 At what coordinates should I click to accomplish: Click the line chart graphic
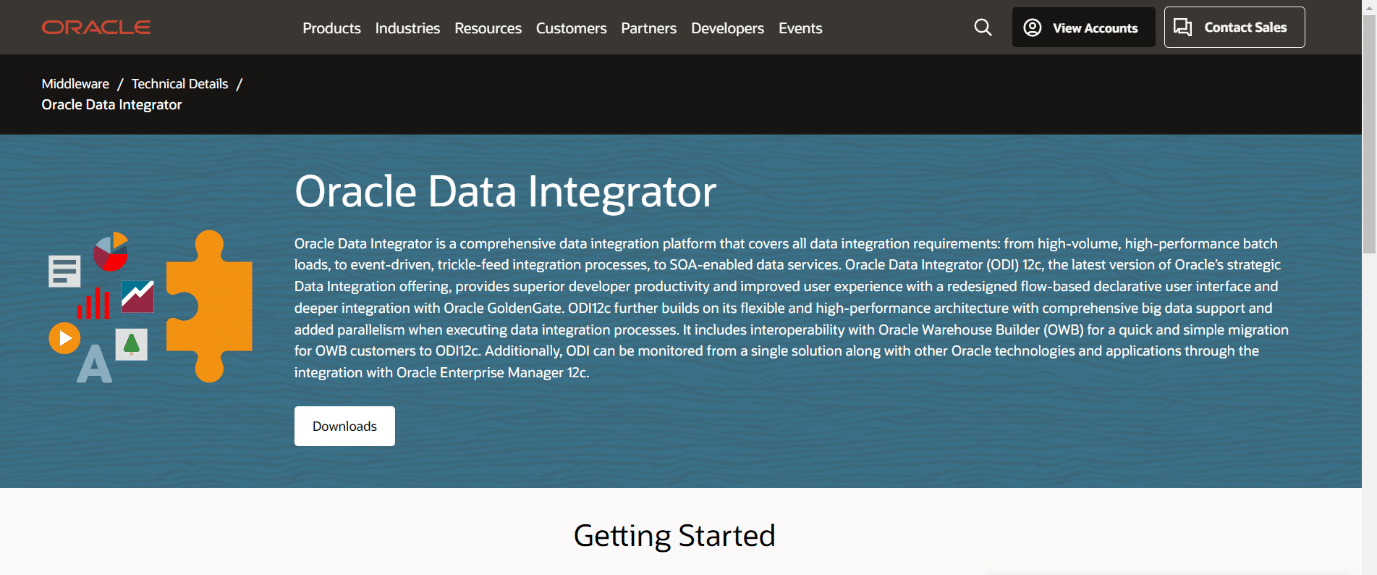coord(138,296)
